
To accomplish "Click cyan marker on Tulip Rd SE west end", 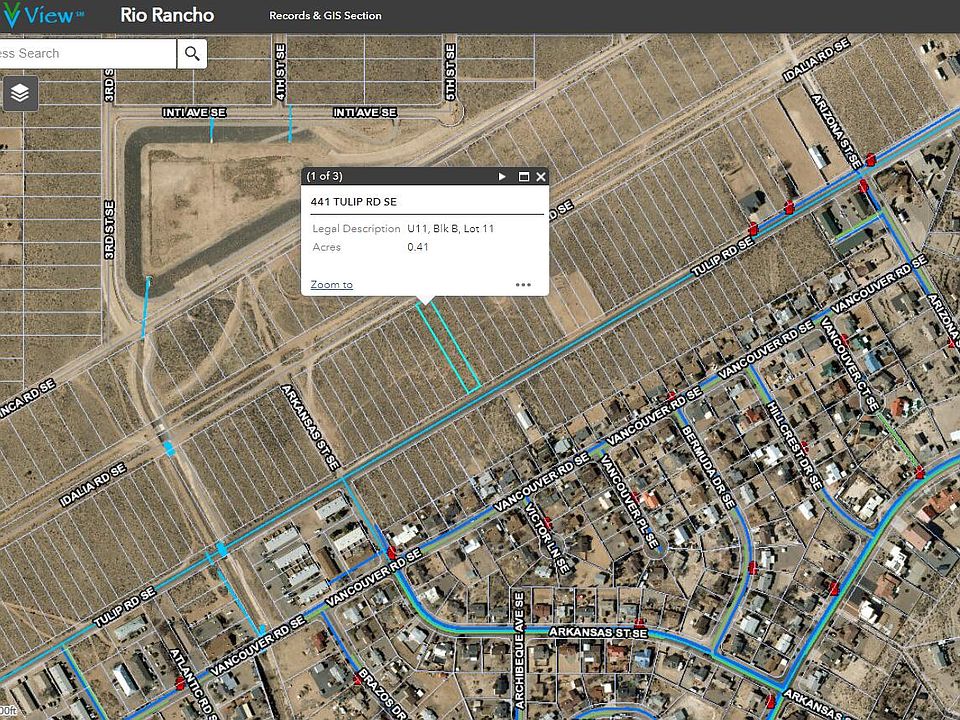I will [x=222, y=549].
